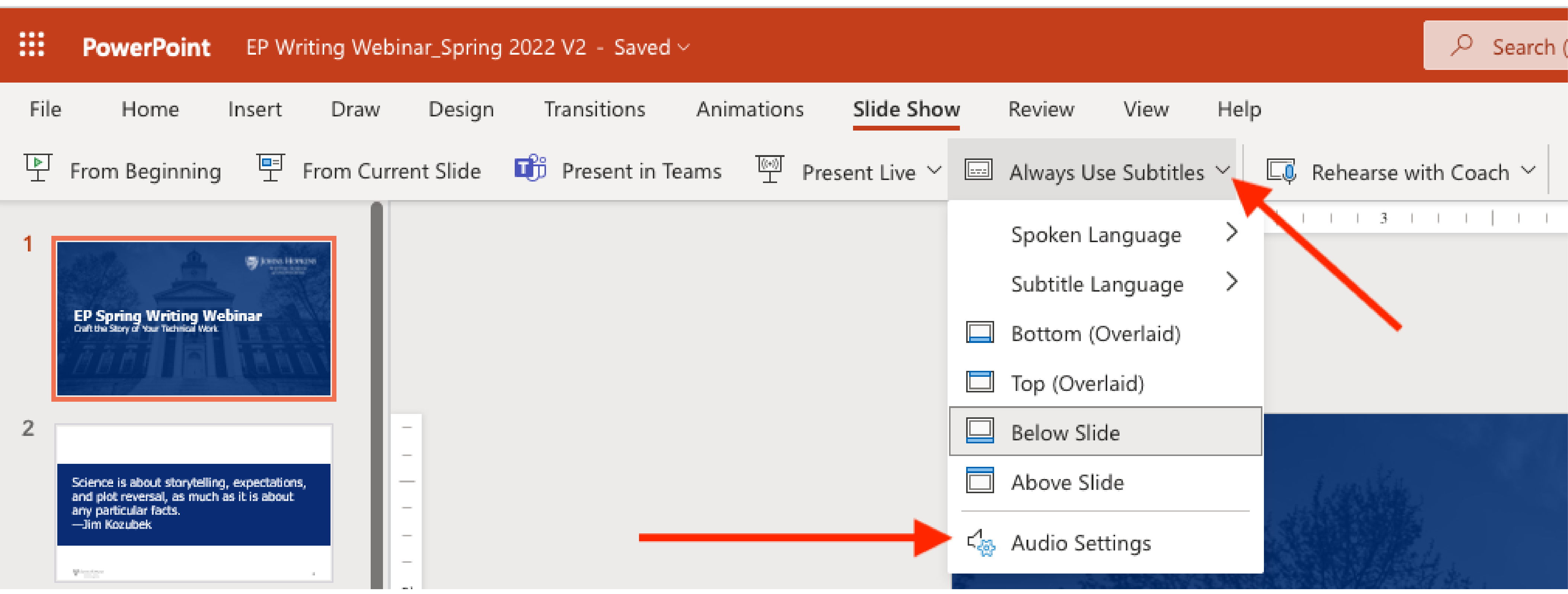Image resolution: width=1568 pixels, height=594 pixels.
Task: Click the search magnifier icon
Action: click(x=1462, y=45)
